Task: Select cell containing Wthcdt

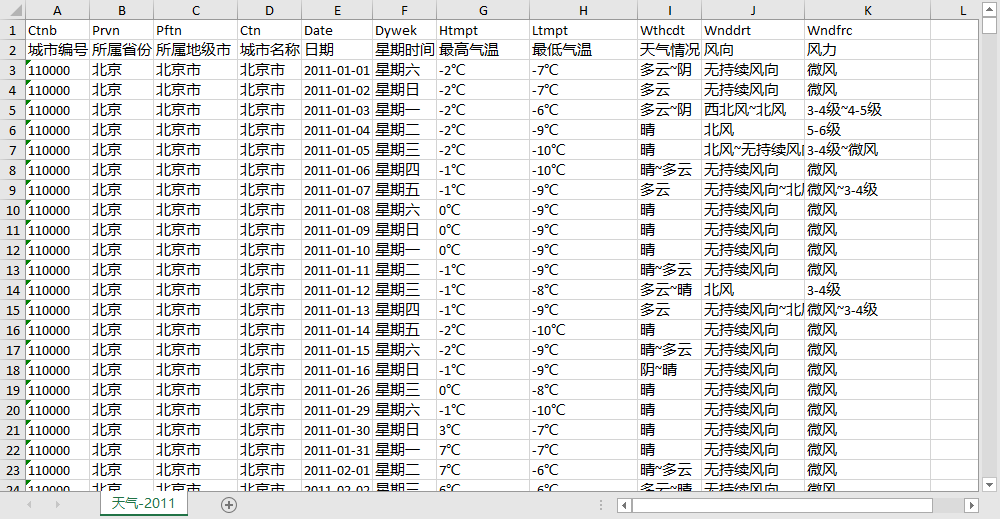Action: [670, 30]
